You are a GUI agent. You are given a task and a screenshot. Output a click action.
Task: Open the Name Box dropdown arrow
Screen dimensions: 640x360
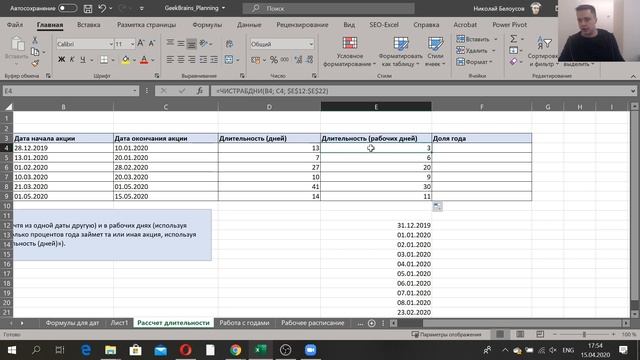coord(134,91)
